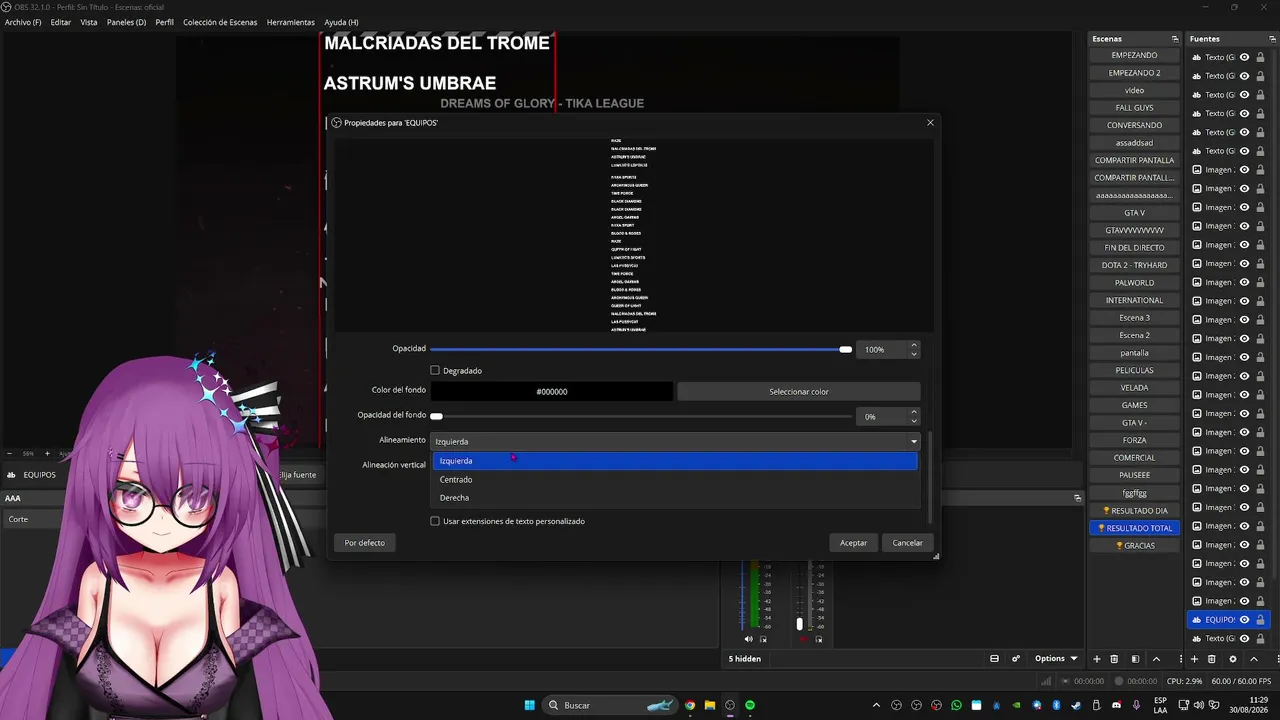Unmute the channel with red speaker icon

click(802, 639)
